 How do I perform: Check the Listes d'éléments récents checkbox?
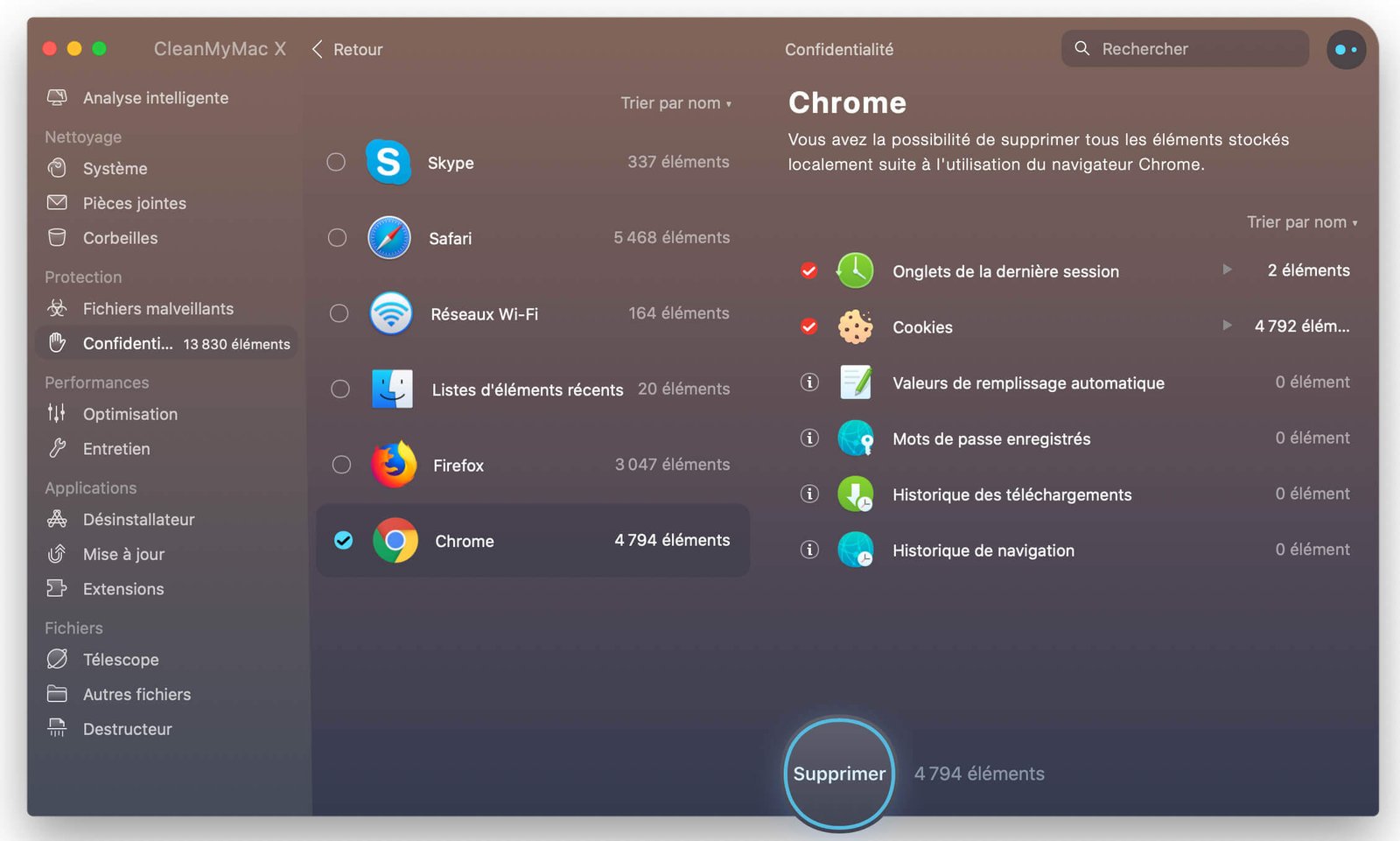[340, 389]
